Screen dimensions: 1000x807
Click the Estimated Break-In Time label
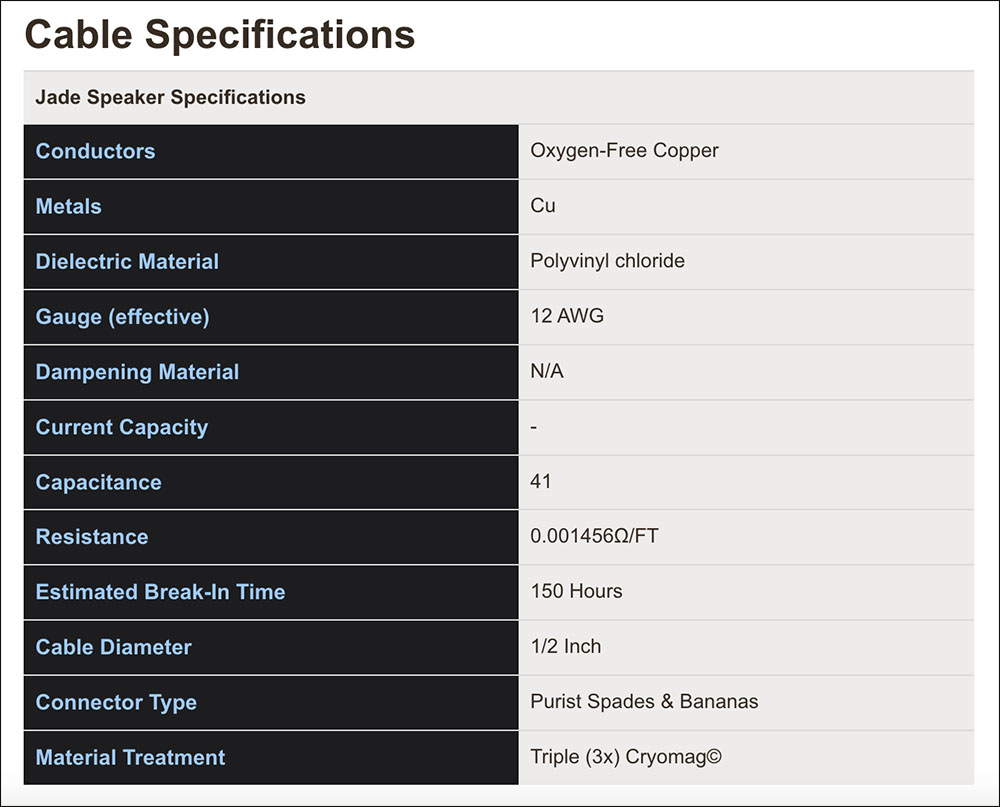pos(160,592)
